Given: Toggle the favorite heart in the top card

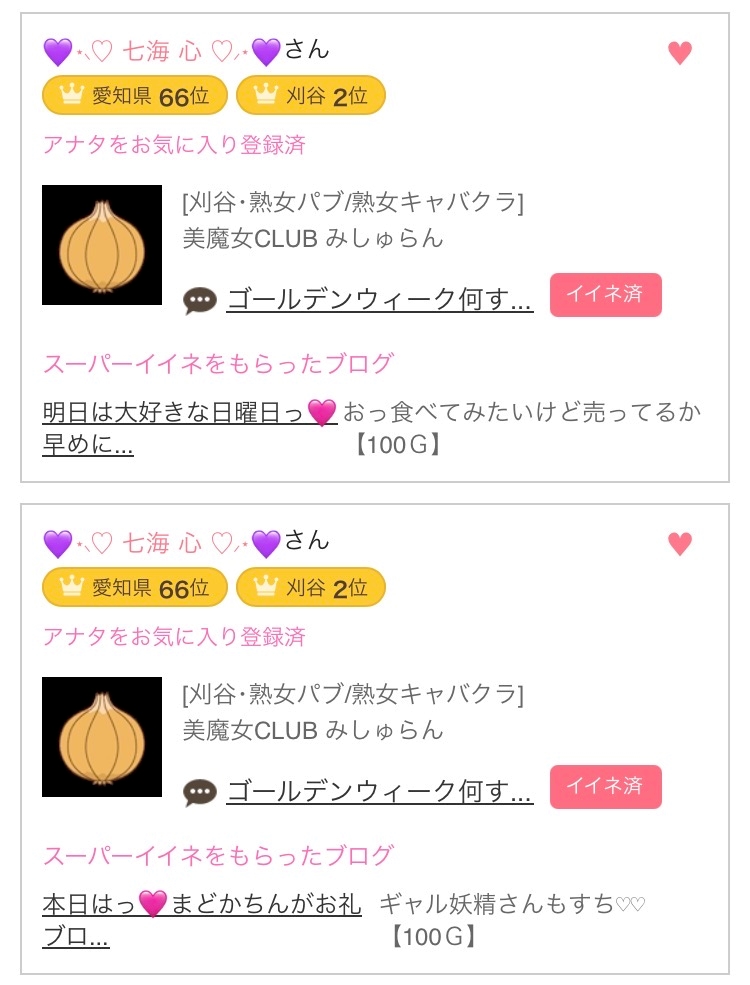Looking at the screenshot, I should click(x=680, y=53).
